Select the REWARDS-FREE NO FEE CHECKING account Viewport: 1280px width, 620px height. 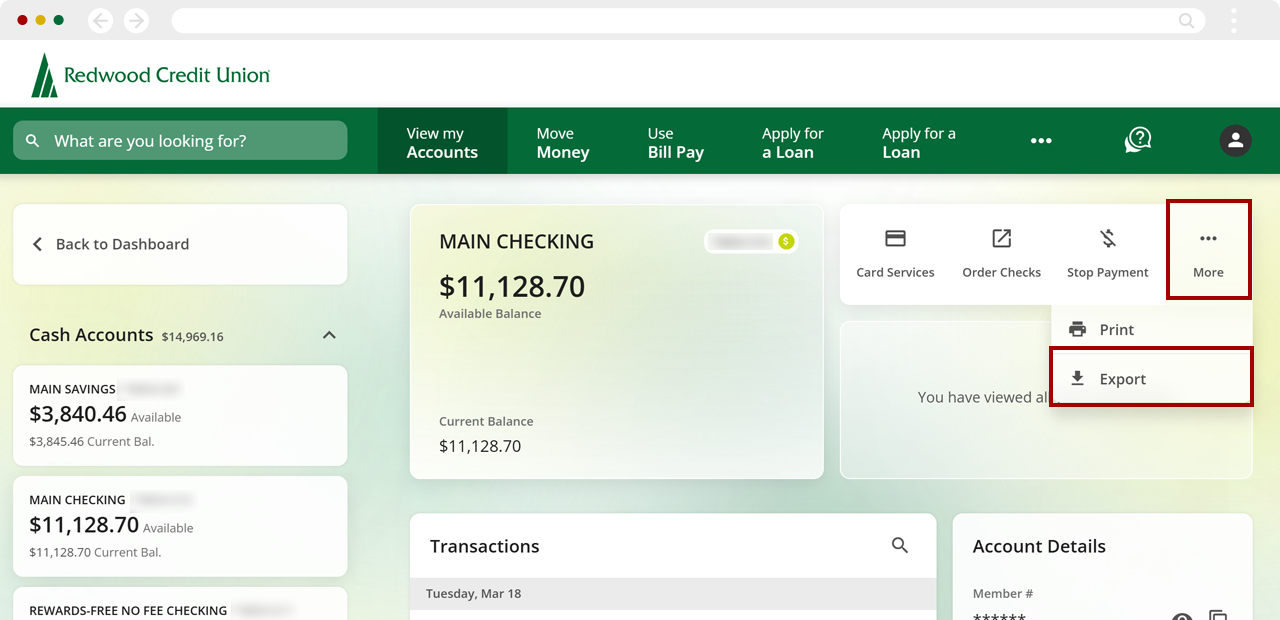[180, 604]
